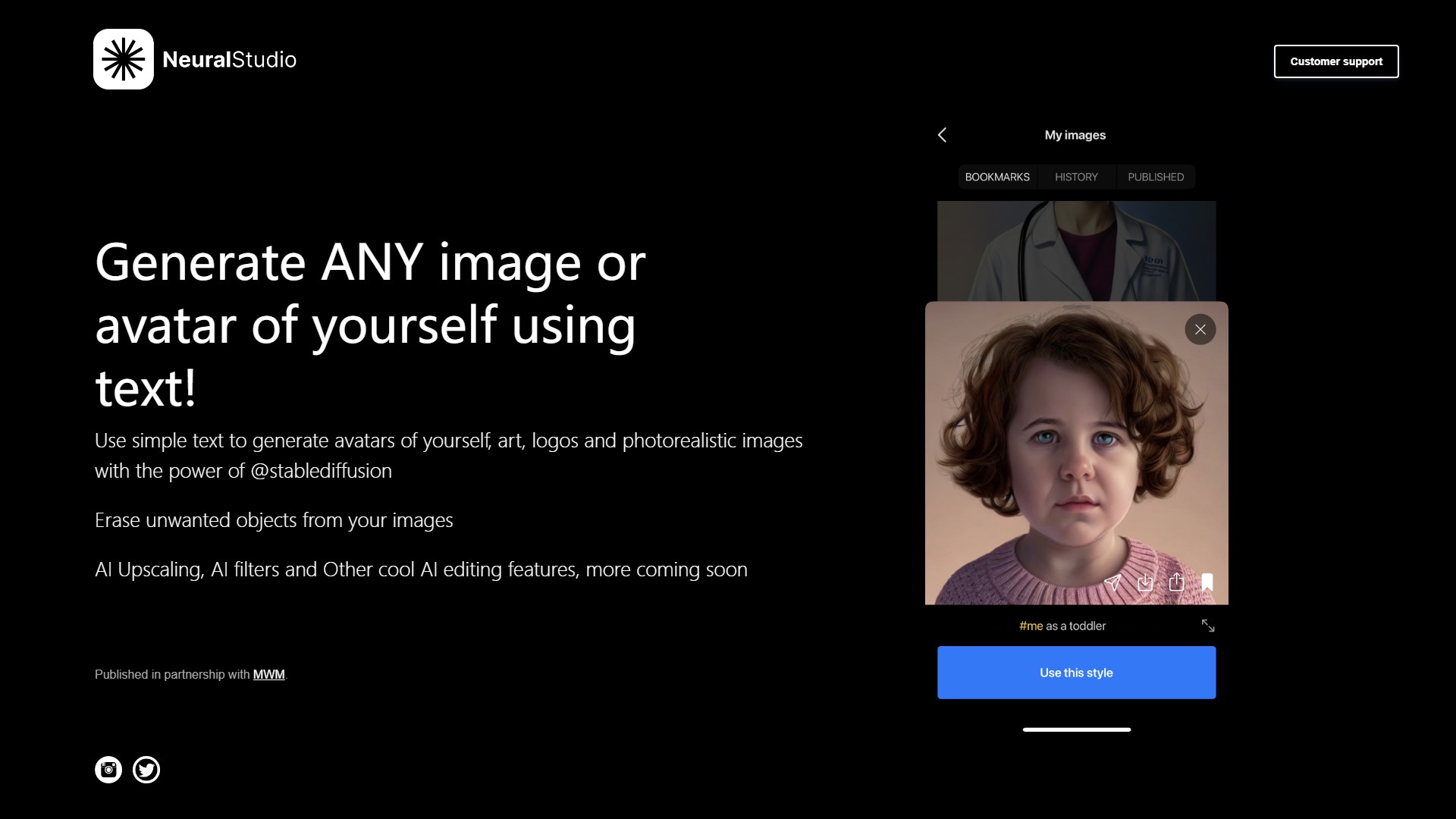This screenshot has height=819, width=1456.
Task: Tap the share icon on image
Action: [x=1176, y=582]
